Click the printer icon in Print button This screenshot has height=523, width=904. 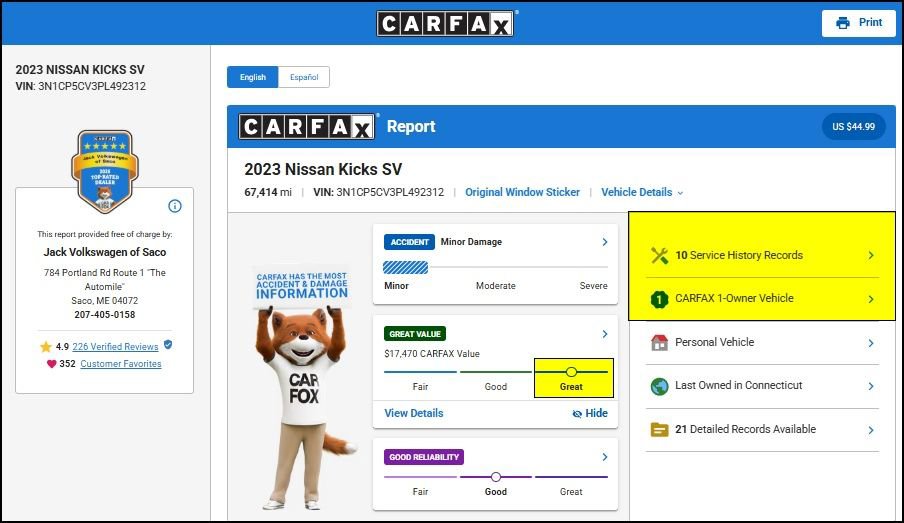pos(843,22)
